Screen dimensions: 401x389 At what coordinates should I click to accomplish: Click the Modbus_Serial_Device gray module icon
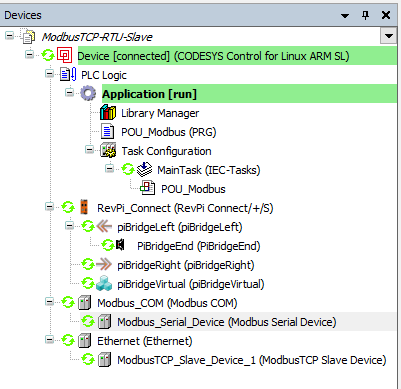point(104,322)
